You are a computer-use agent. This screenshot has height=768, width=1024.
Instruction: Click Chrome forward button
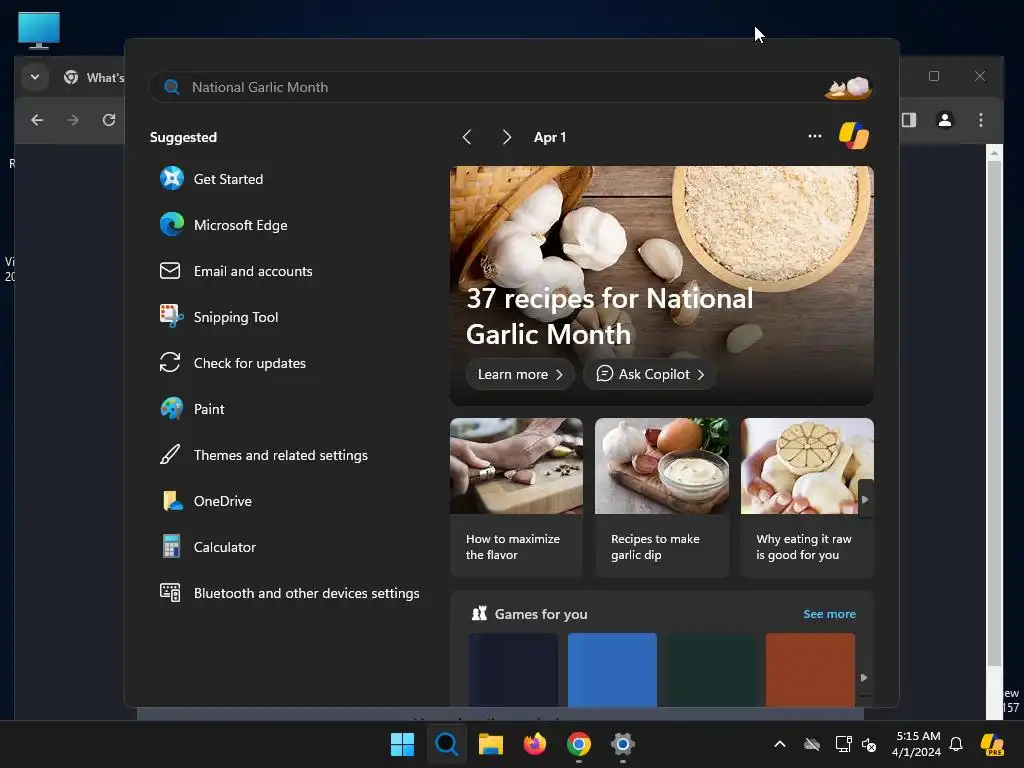[x=73, y=120]
